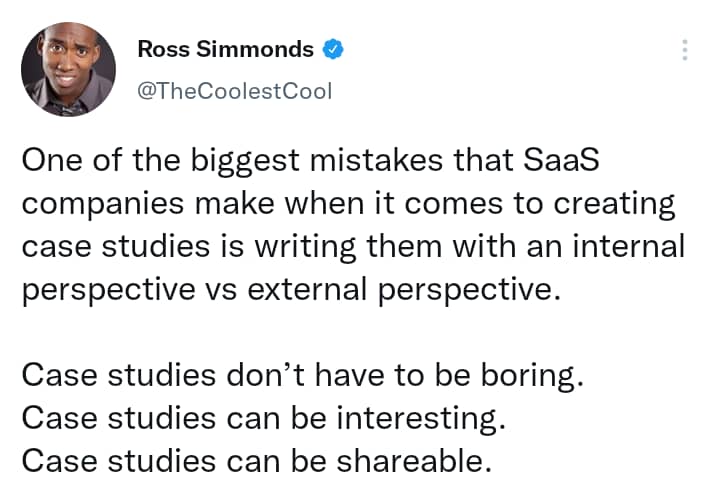720x487 pixels.
Task: Open Ross Simmonds' profile photo
Action: 69,69
